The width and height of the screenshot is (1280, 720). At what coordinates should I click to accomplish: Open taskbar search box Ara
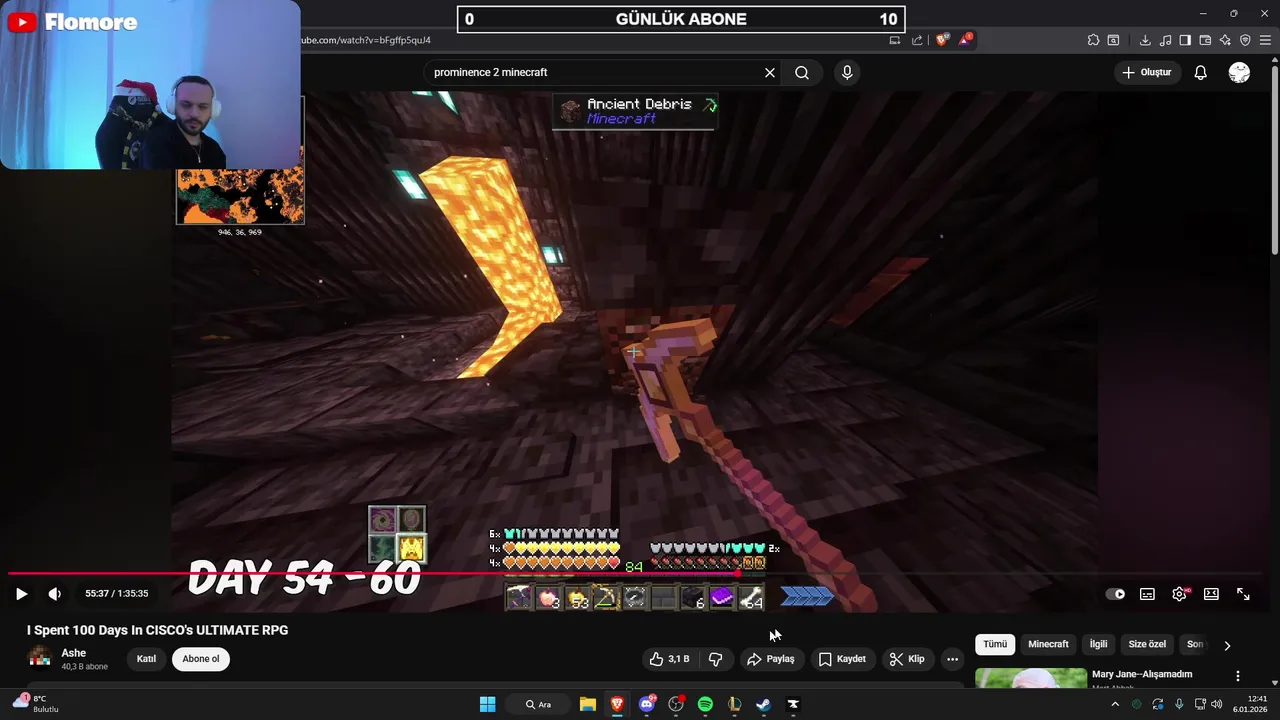point(540,705)
